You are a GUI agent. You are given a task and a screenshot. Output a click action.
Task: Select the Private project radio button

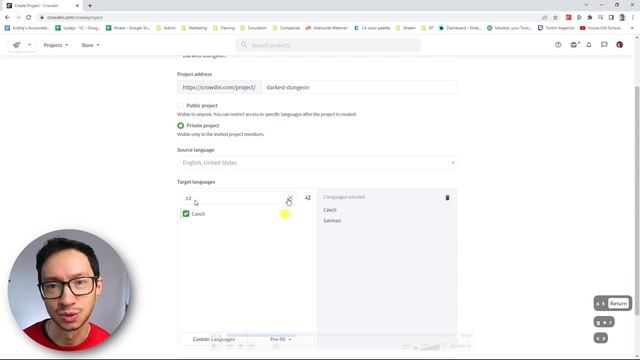(180, 126)
